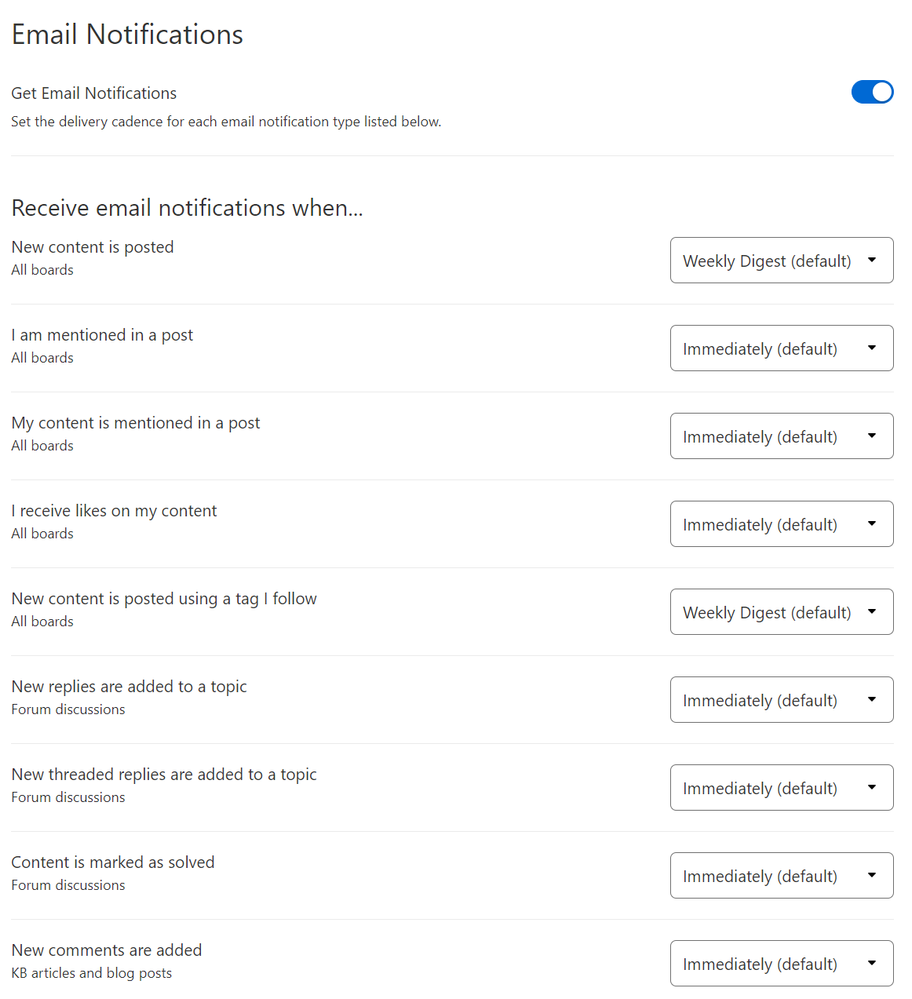Click the 'Get Email Notifications' label text
The image size is (912, 999).
point(94,93)
